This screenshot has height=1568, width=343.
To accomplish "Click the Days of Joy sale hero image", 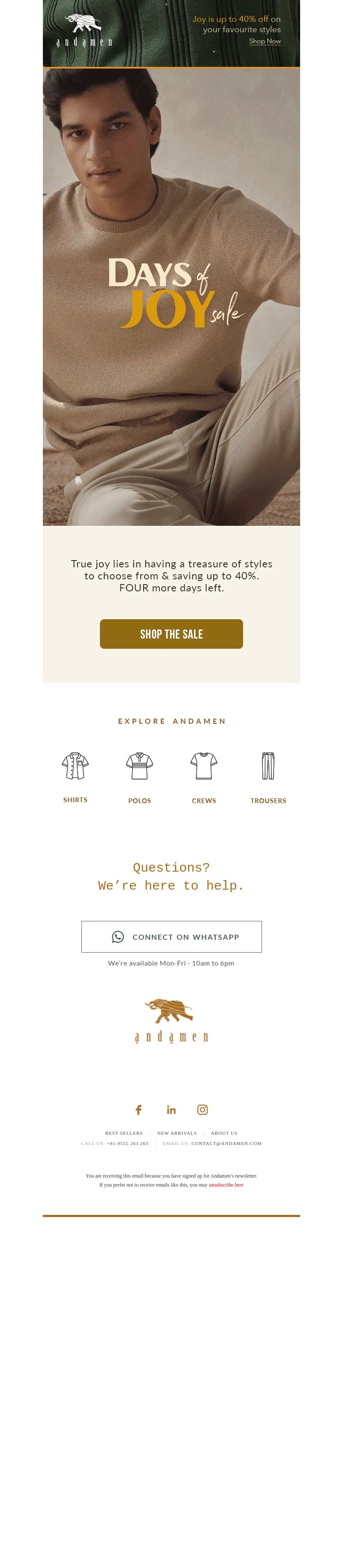I will coord(171,297).
